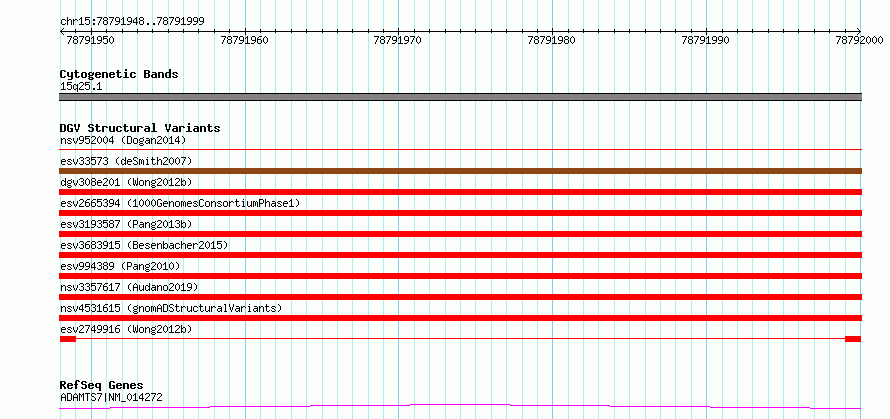Click the red nsv3357617 variant bar
890x419 pixels.
pyautogui.click(x=460, y=297)
